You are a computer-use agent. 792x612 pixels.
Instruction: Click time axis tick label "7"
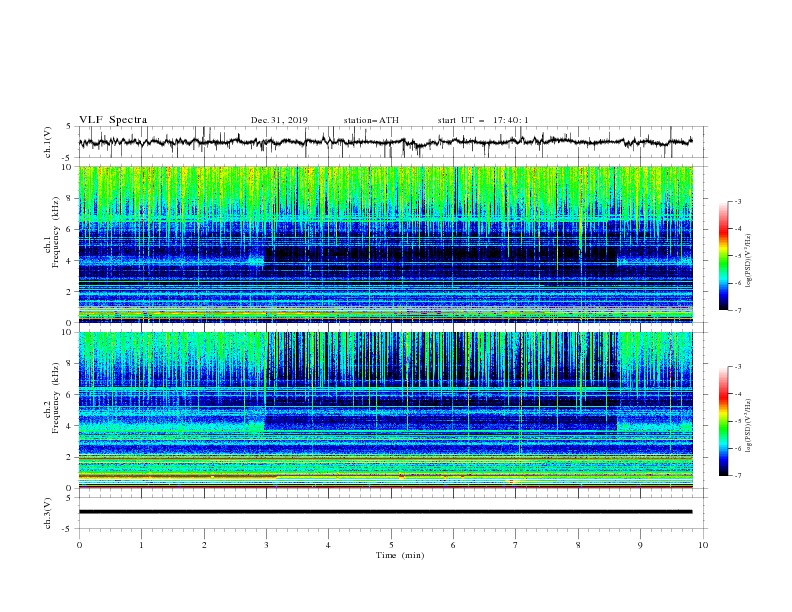[x=516, y=545]
